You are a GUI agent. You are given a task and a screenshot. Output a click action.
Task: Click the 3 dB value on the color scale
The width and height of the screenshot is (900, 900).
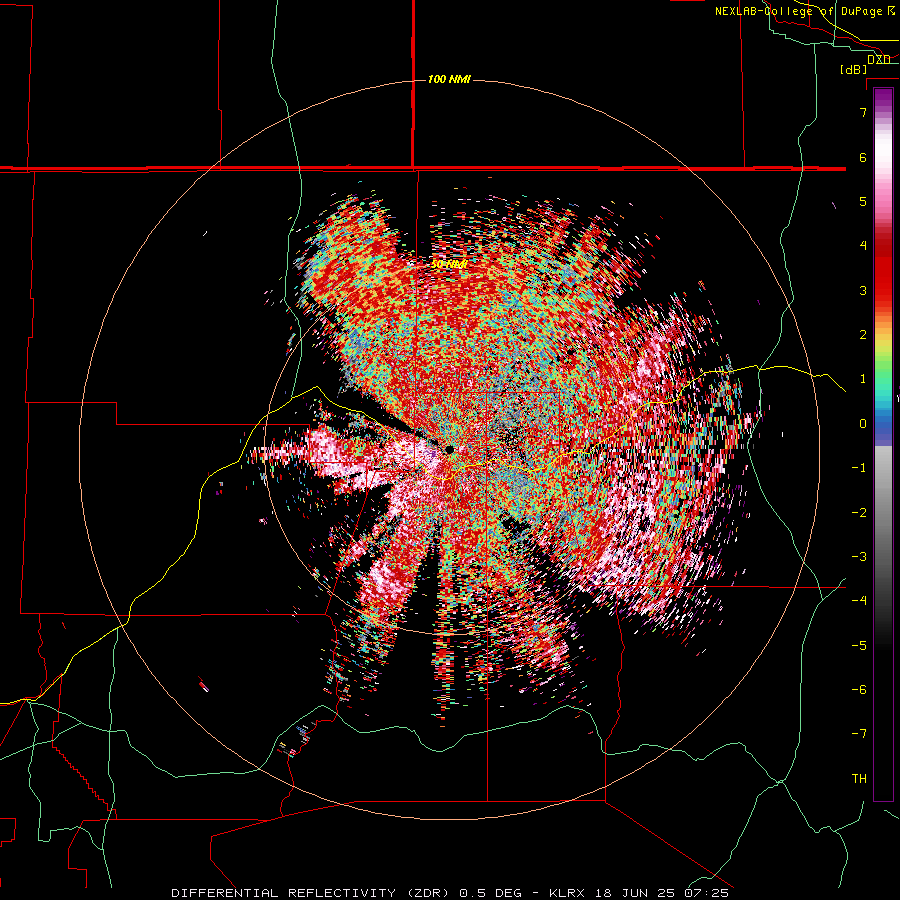pos(863,290)
